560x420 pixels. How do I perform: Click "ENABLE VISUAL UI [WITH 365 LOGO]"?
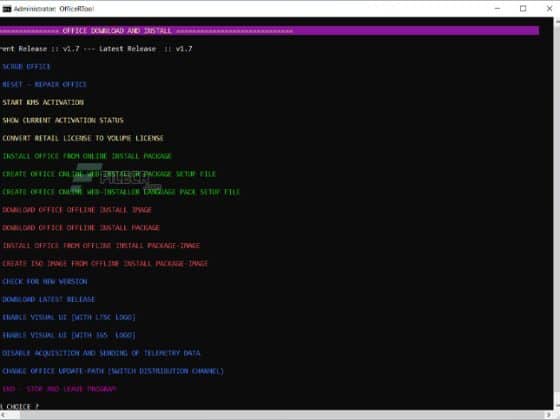69,335
